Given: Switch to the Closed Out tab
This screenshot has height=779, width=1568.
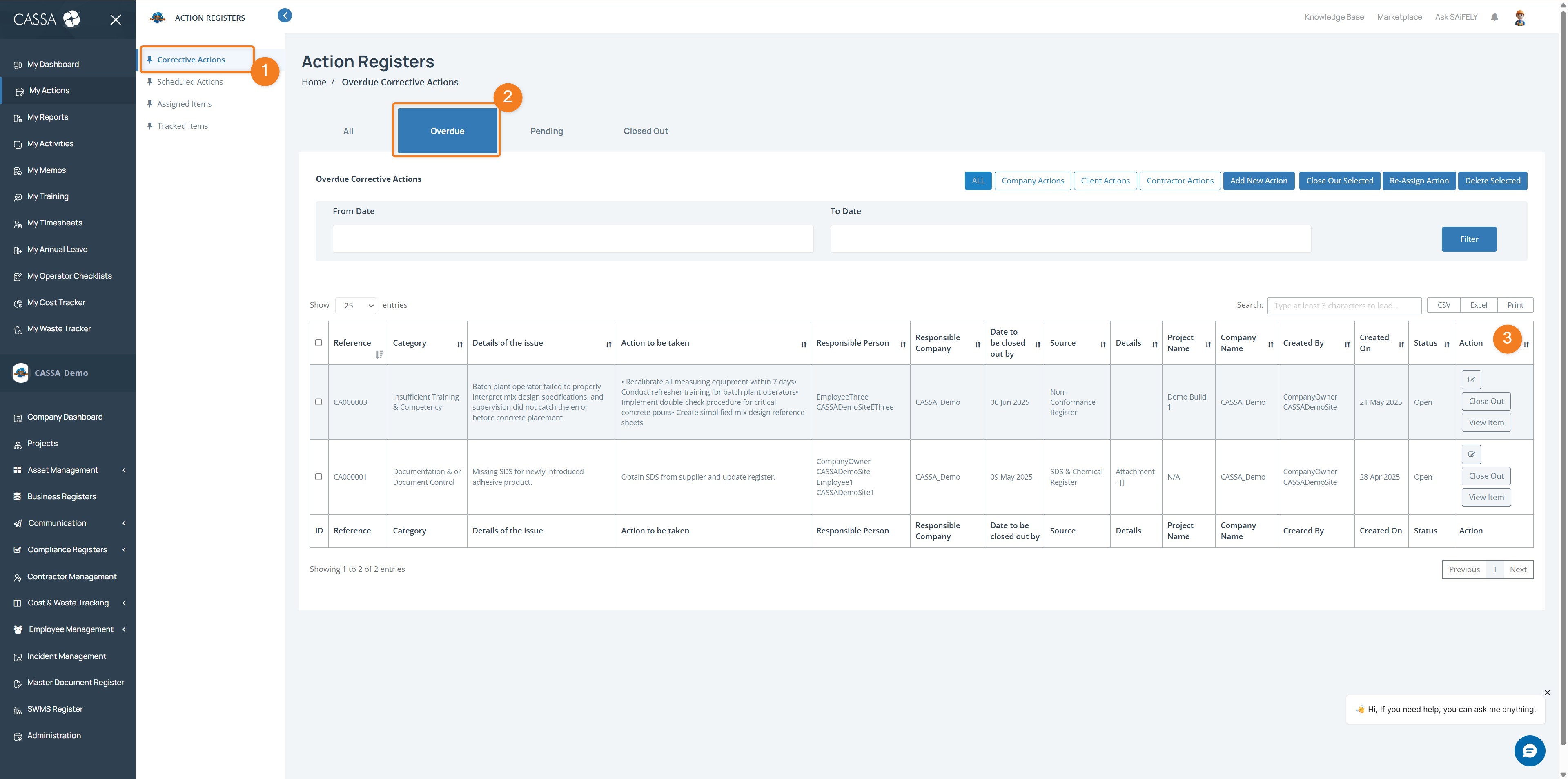Looking at the screenshot, I should [x=645, y=131].
